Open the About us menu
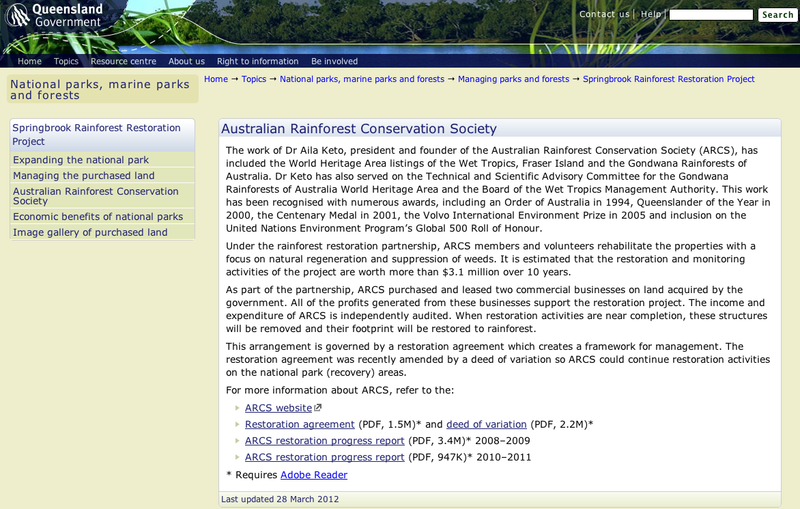The width and height of the screenshot is (800, 509). tap(187, 61)
